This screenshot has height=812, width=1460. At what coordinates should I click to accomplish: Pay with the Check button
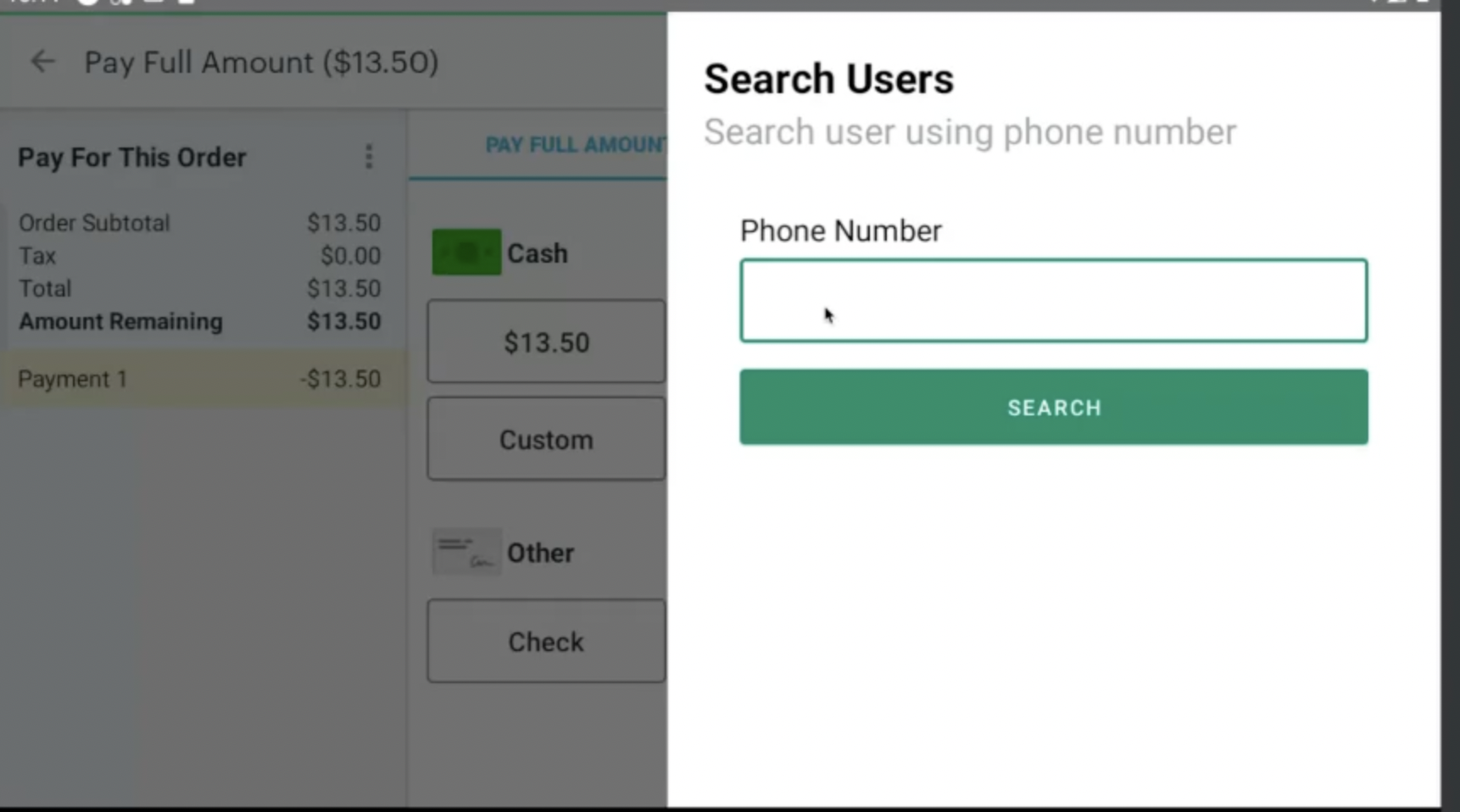[x=546, y=642]
